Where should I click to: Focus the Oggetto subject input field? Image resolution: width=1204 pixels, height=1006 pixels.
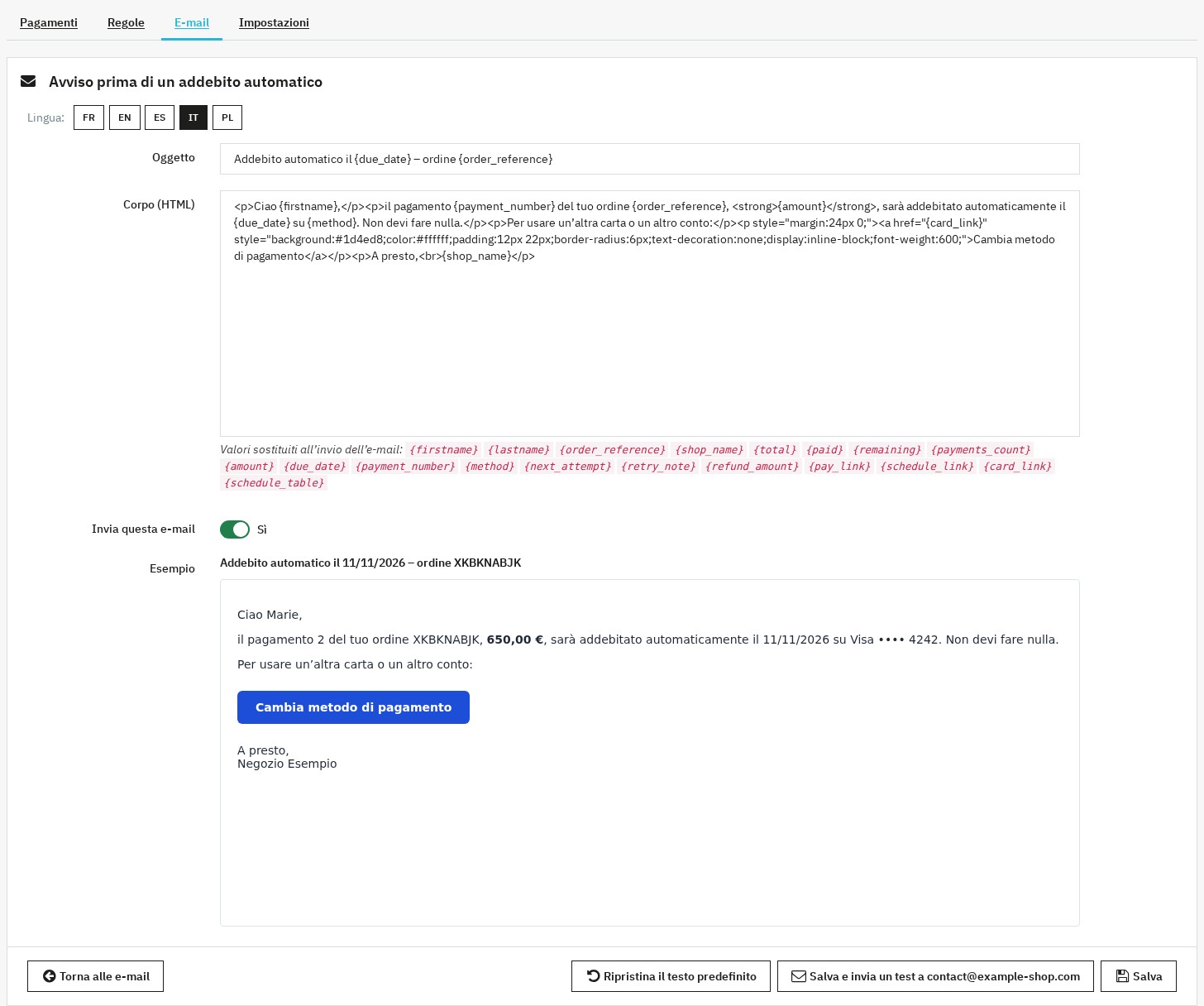(649, 159)
